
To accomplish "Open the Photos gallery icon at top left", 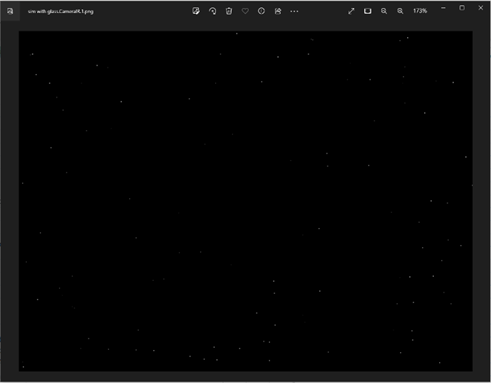I will (10, 11).
